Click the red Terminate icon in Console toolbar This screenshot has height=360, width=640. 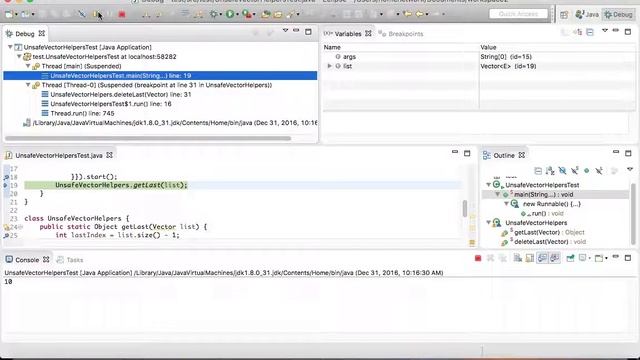pyautogui.click(x=478, y=258)
